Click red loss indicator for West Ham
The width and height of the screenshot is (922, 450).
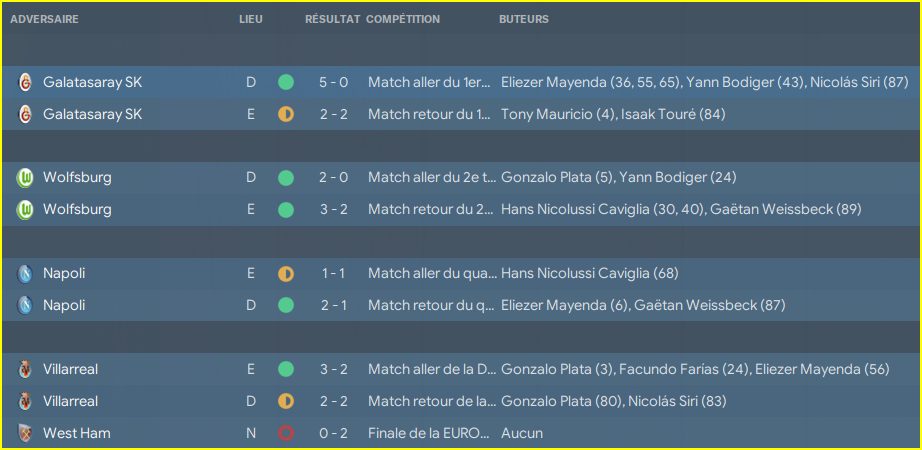[x=286, y=434]
